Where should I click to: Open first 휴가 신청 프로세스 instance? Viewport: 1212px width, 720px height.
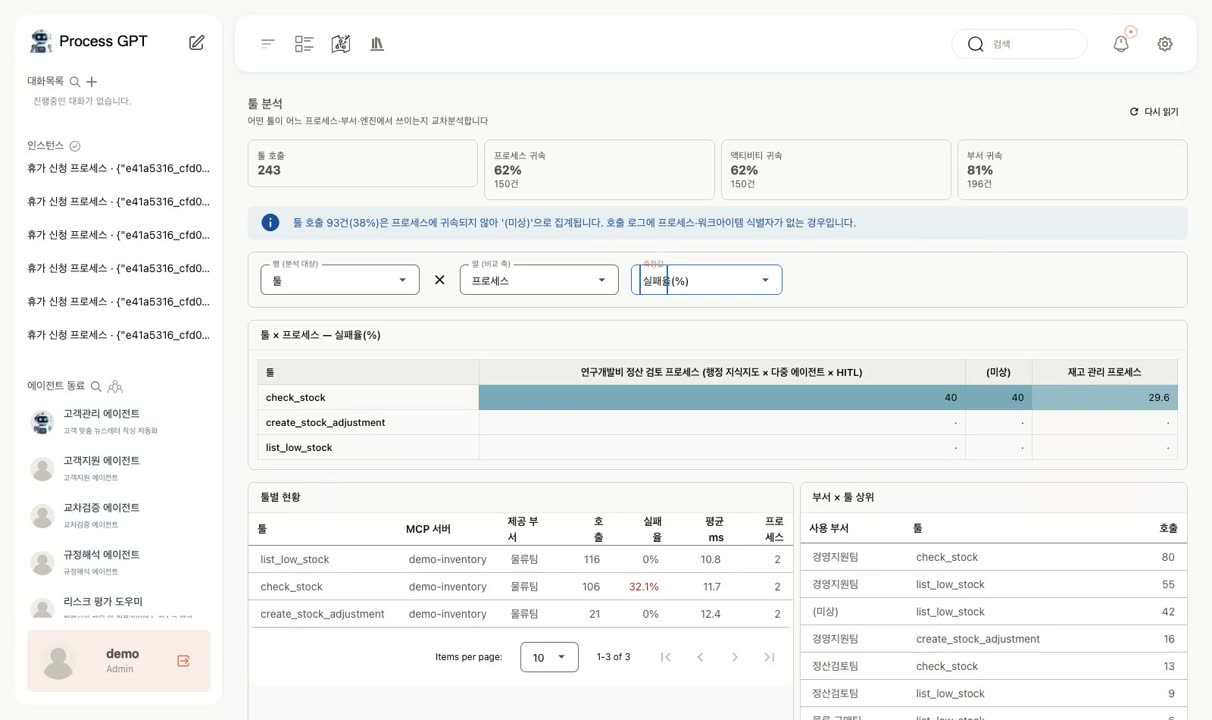point(118,168)
